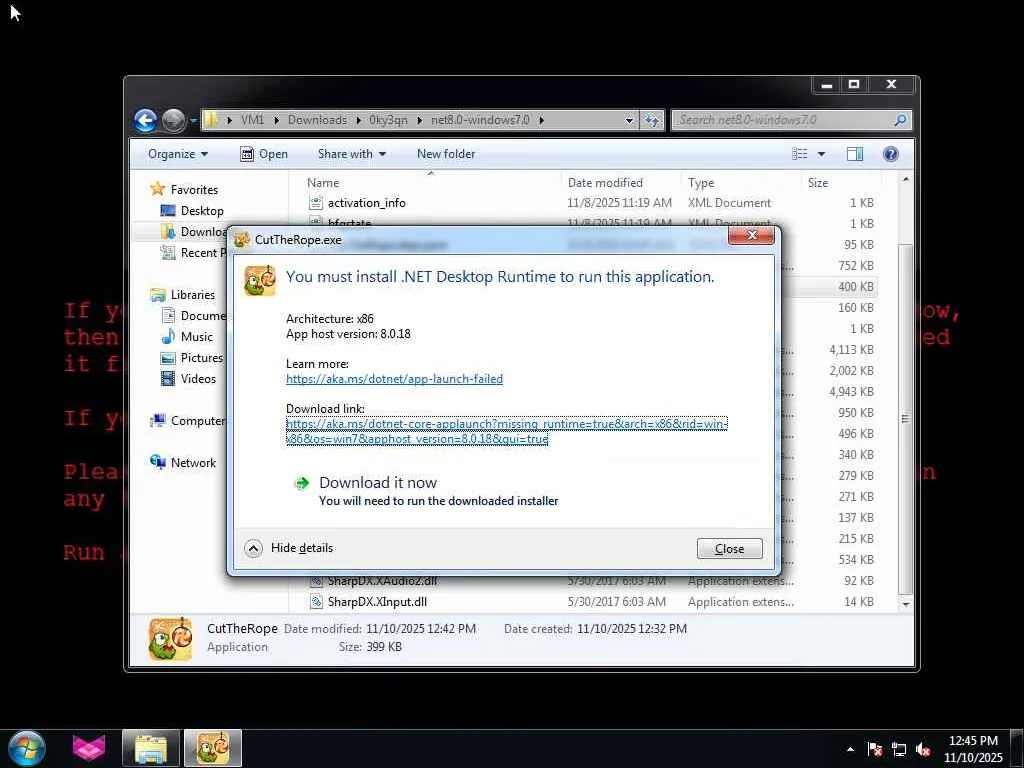Click VM1 in the address breadcrumb

pos(252,120)
